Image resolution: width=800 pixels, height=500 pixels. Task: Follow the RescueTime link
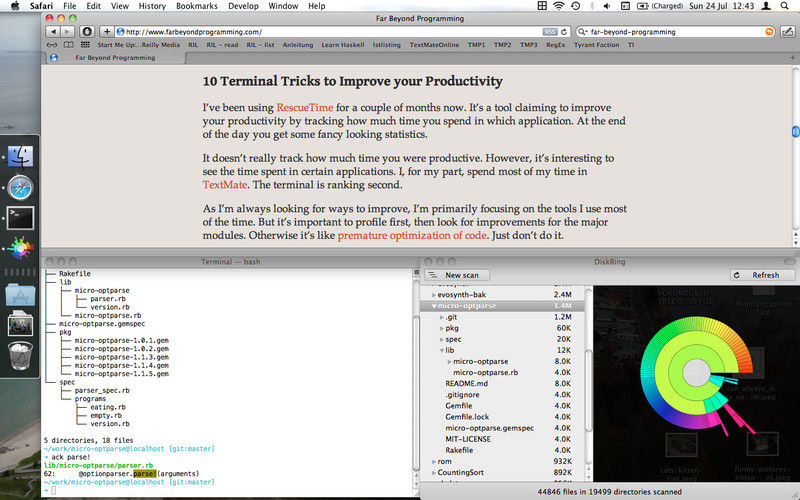tap(305, 108)
